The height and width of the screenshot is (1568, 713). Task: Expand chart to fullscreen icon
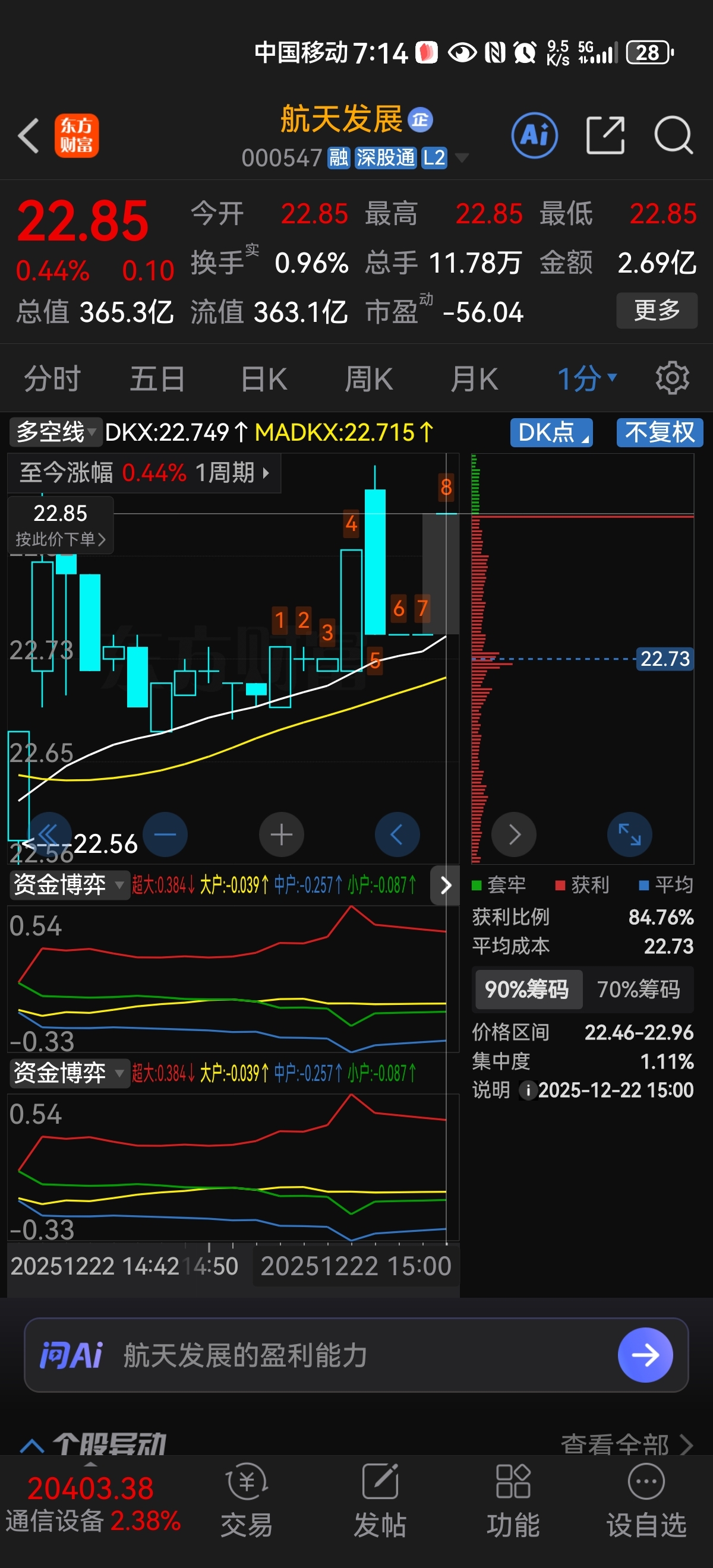[x=630, y=834]
